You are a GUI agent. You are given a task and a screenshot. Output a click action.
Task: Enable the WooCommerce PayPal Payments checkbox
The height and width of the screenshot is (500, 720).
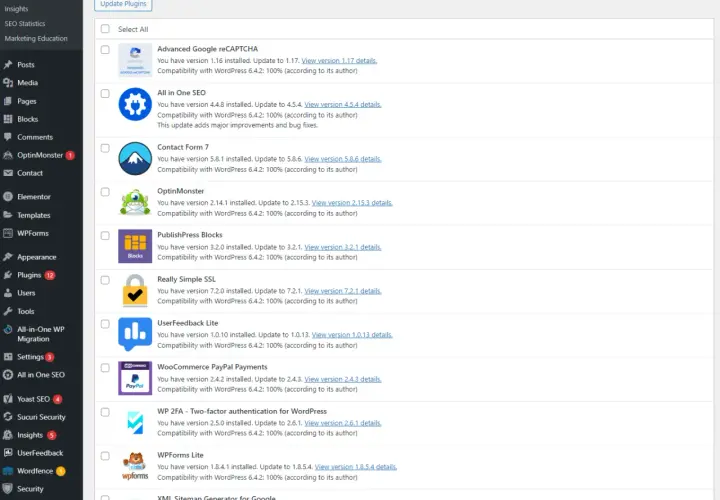[105, 368]
